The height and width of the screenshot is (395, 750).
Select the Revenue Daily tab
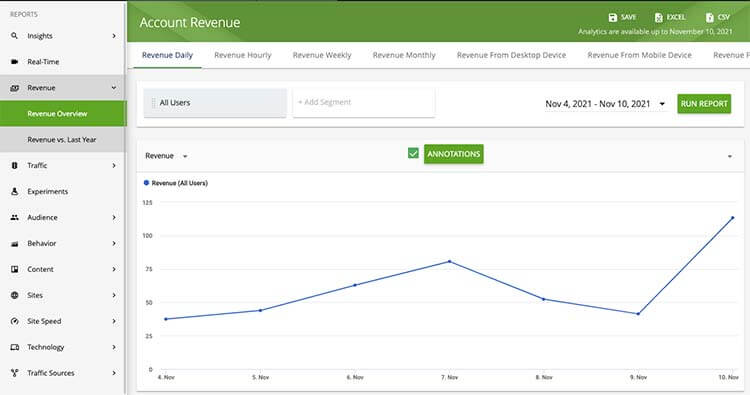pos(167,55)
